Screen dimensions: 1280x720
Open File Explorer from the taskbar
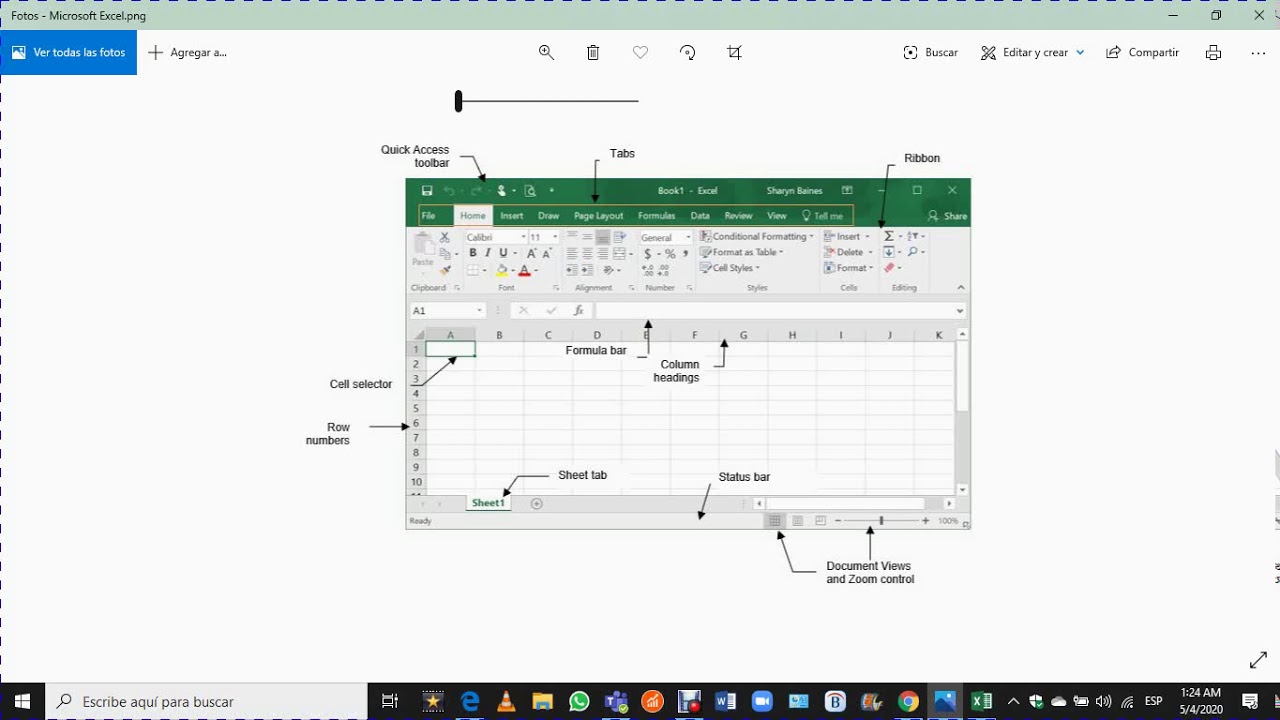542,701
